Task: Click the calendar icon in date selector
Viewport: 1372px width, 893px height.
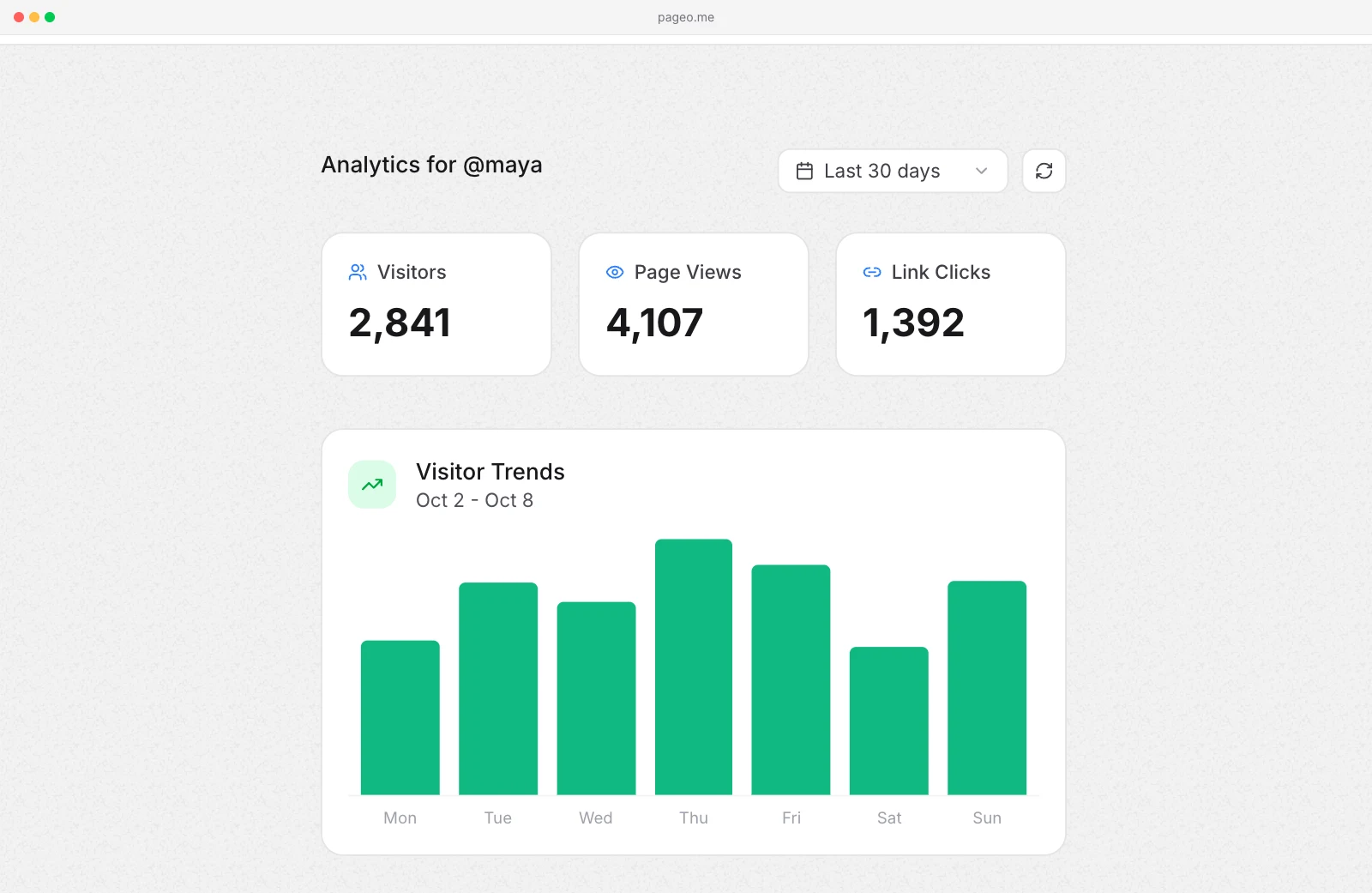Action: click(804, 171)
